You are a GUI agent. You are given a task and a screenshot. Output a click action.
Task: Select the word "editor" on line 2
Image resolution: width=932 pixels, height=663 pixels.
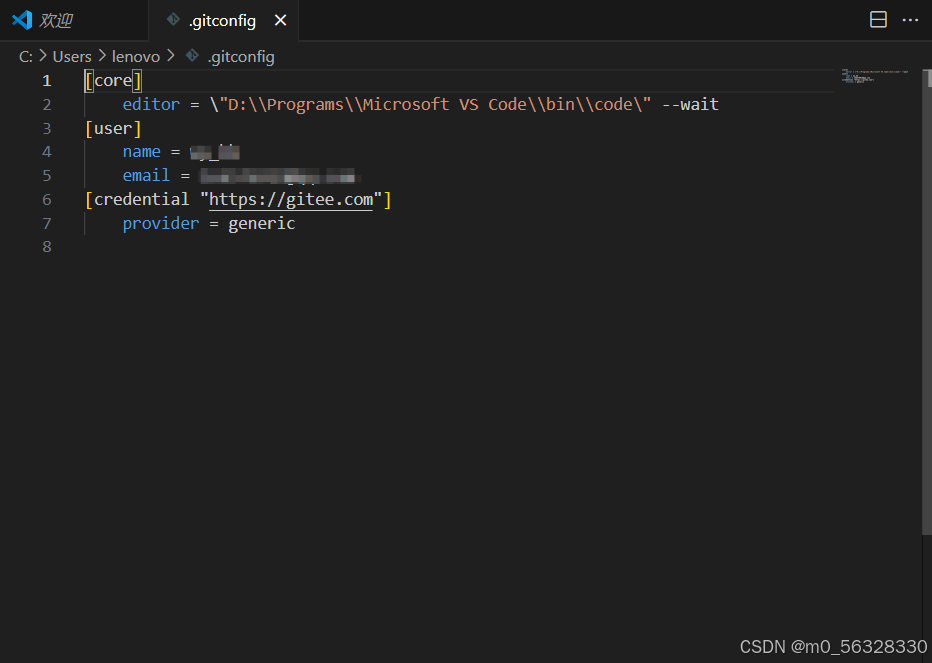click(150, 104)
